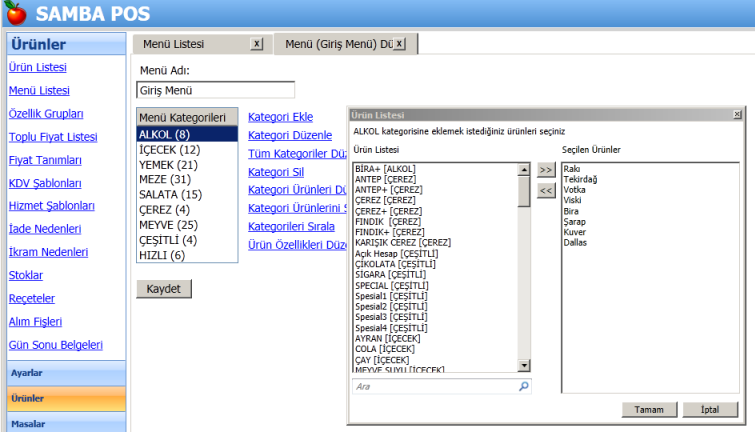Click Kategori Sil link
The height and width of the screenshot is (432, 755).
tap(276, 172)
